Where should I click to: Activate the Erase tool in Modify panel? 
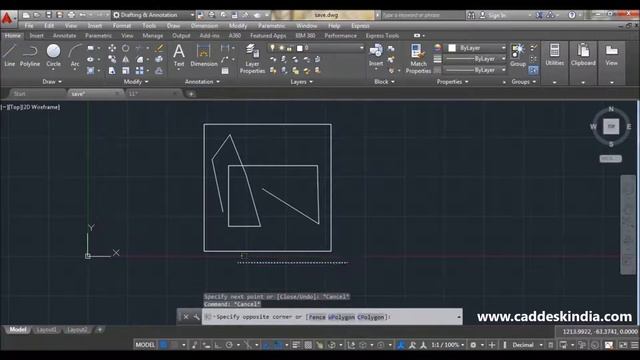point(159,48)
